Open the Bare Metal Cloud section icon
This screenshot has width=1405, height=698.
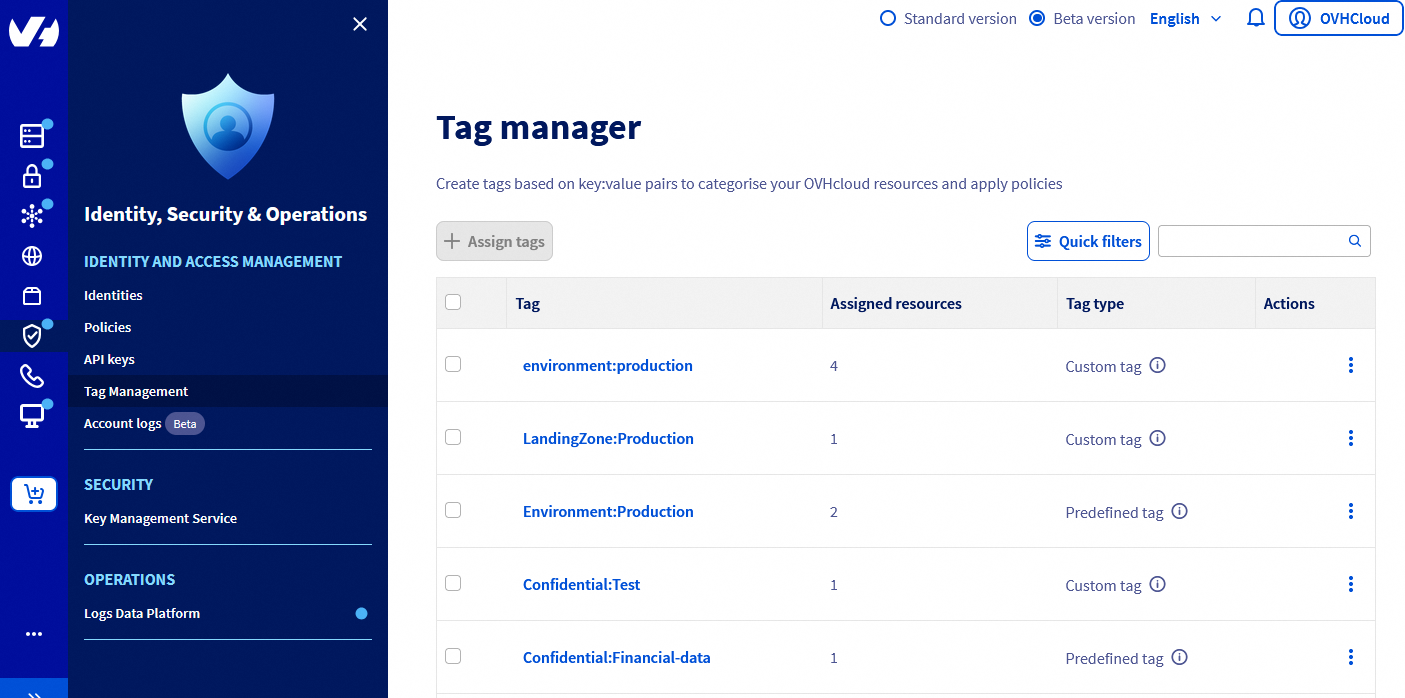point(33,134)
